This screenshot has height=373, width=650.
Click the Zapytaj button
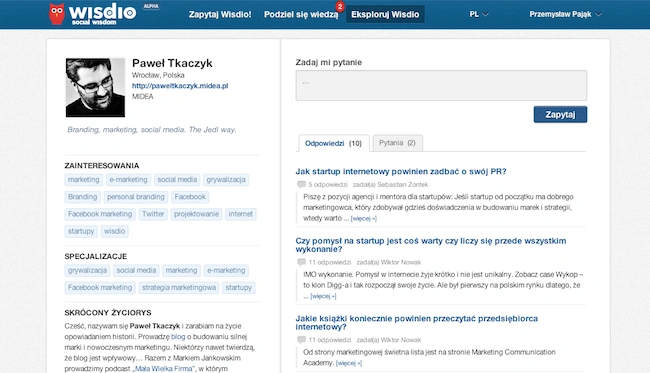pos(560,114)
